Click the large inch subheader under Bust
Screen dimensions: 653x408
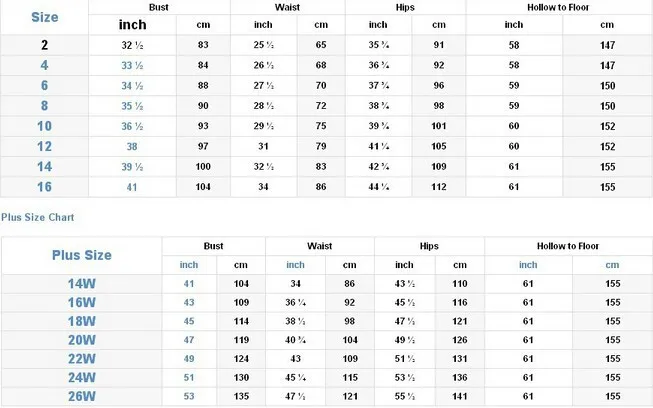tap(132, 25)
